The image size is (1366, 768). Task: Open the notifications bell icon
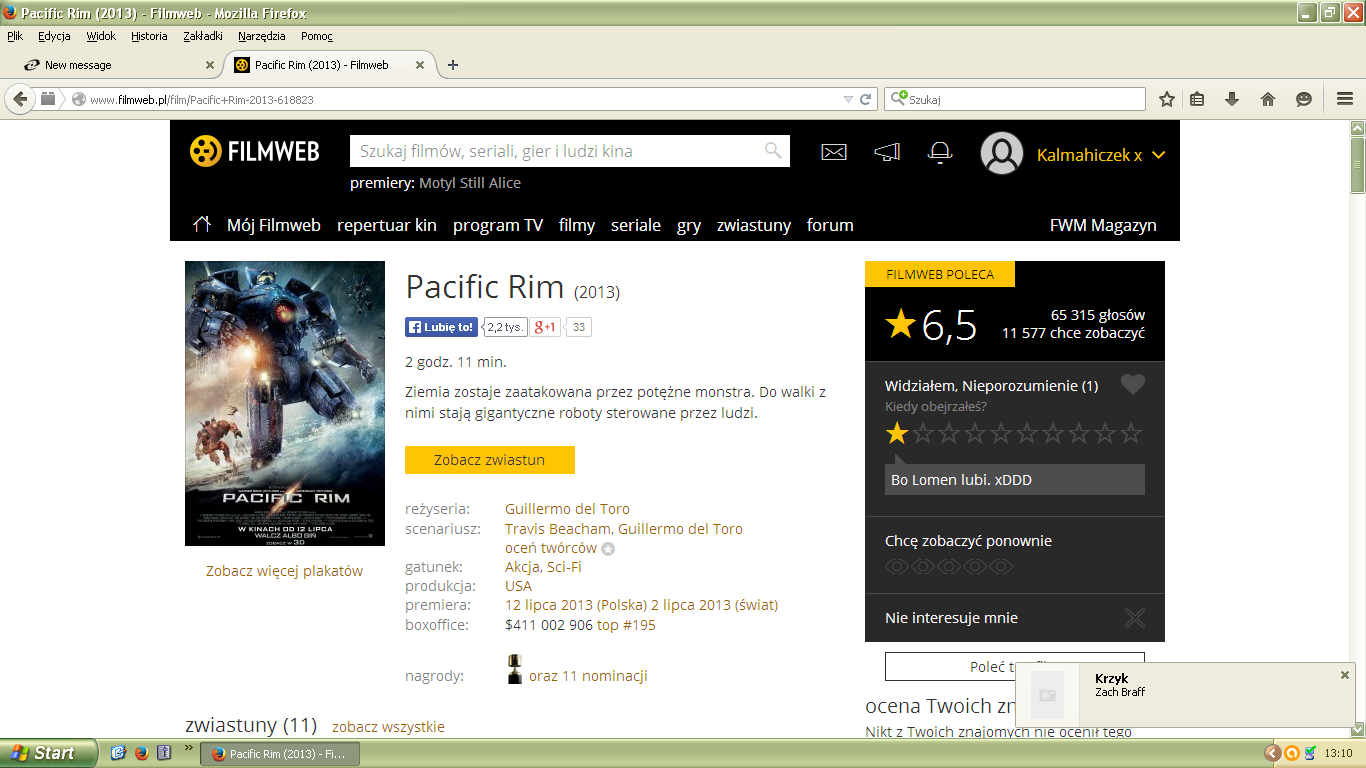(x=939, y=152)
